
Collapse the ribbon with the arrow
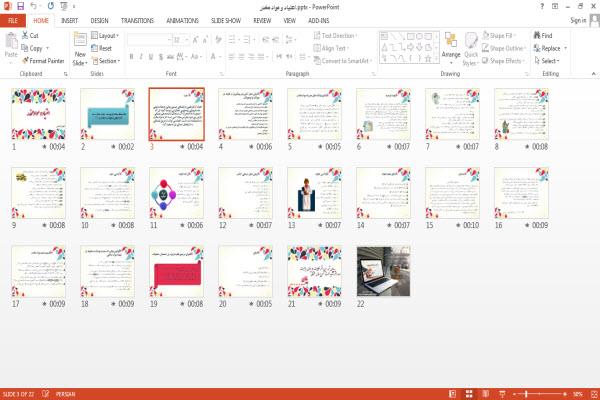[x=593, y=73]
